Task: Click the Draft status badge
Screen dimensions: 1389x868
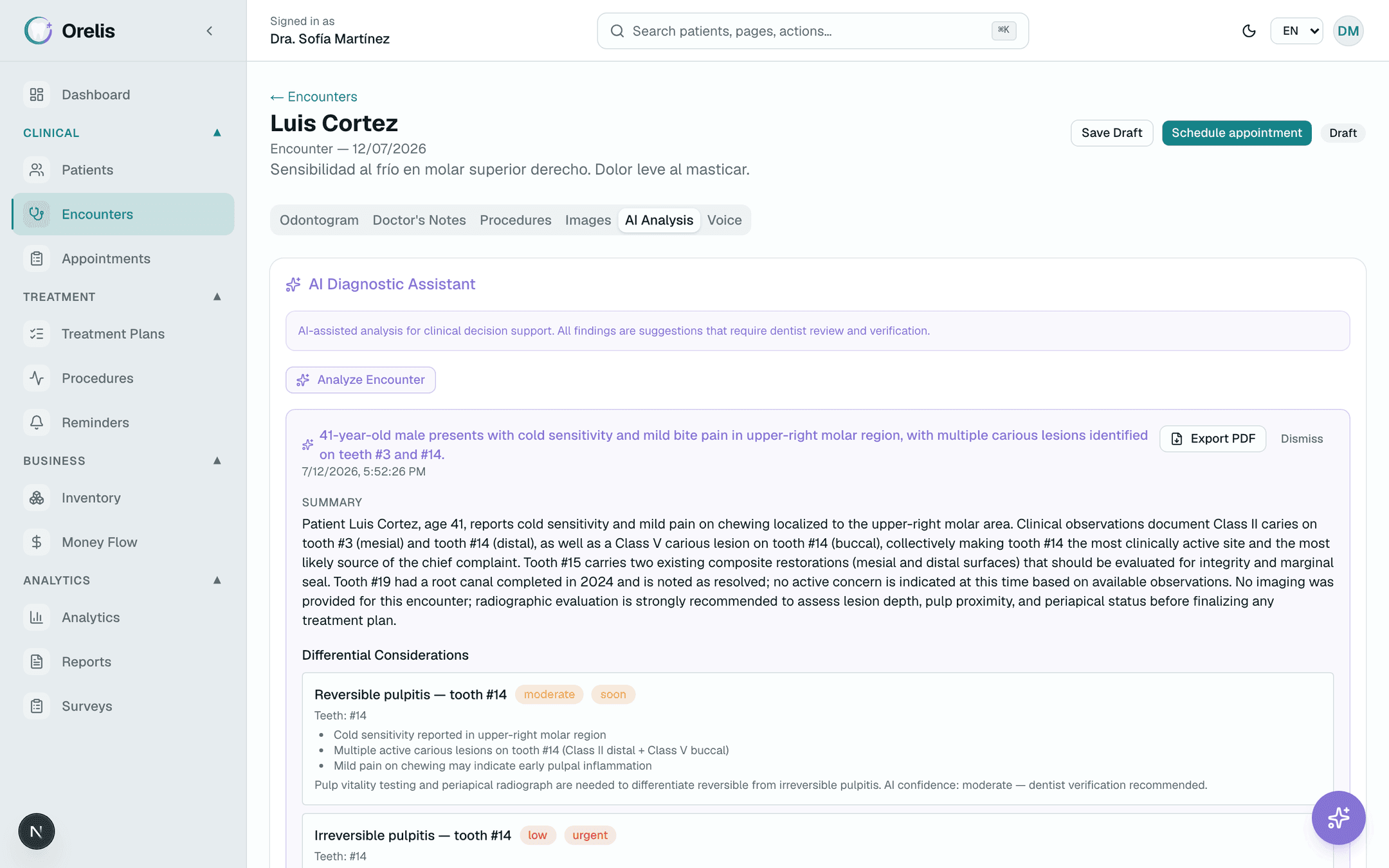Action: click(x=1343, y=133)
